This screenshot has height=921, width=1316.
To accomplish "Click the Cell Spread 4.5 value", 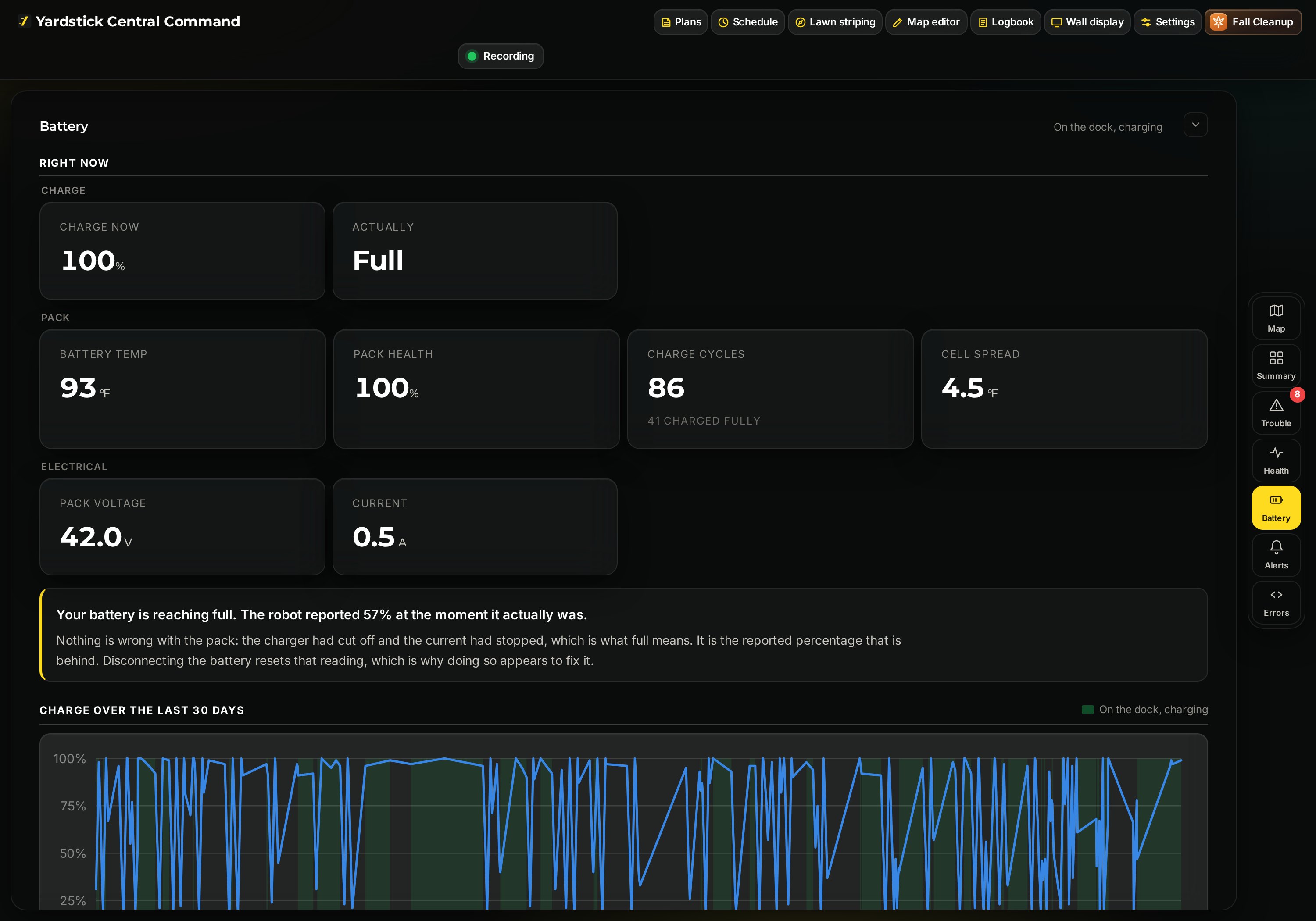I will tap(962, 388).
